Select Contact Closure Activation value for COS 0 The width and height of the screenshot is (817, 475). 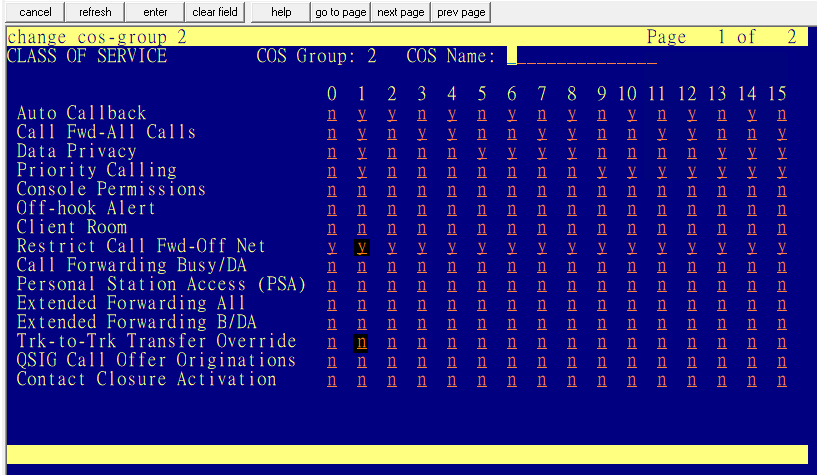pos(332,380)
